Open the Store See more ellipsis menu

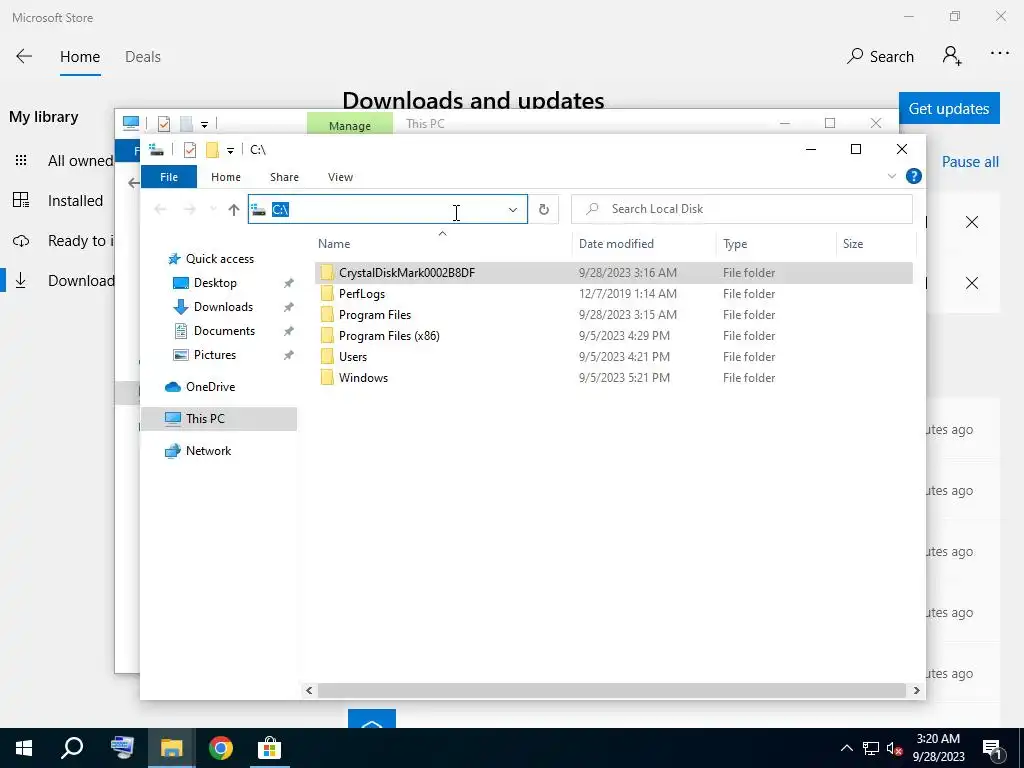[999, 54]
